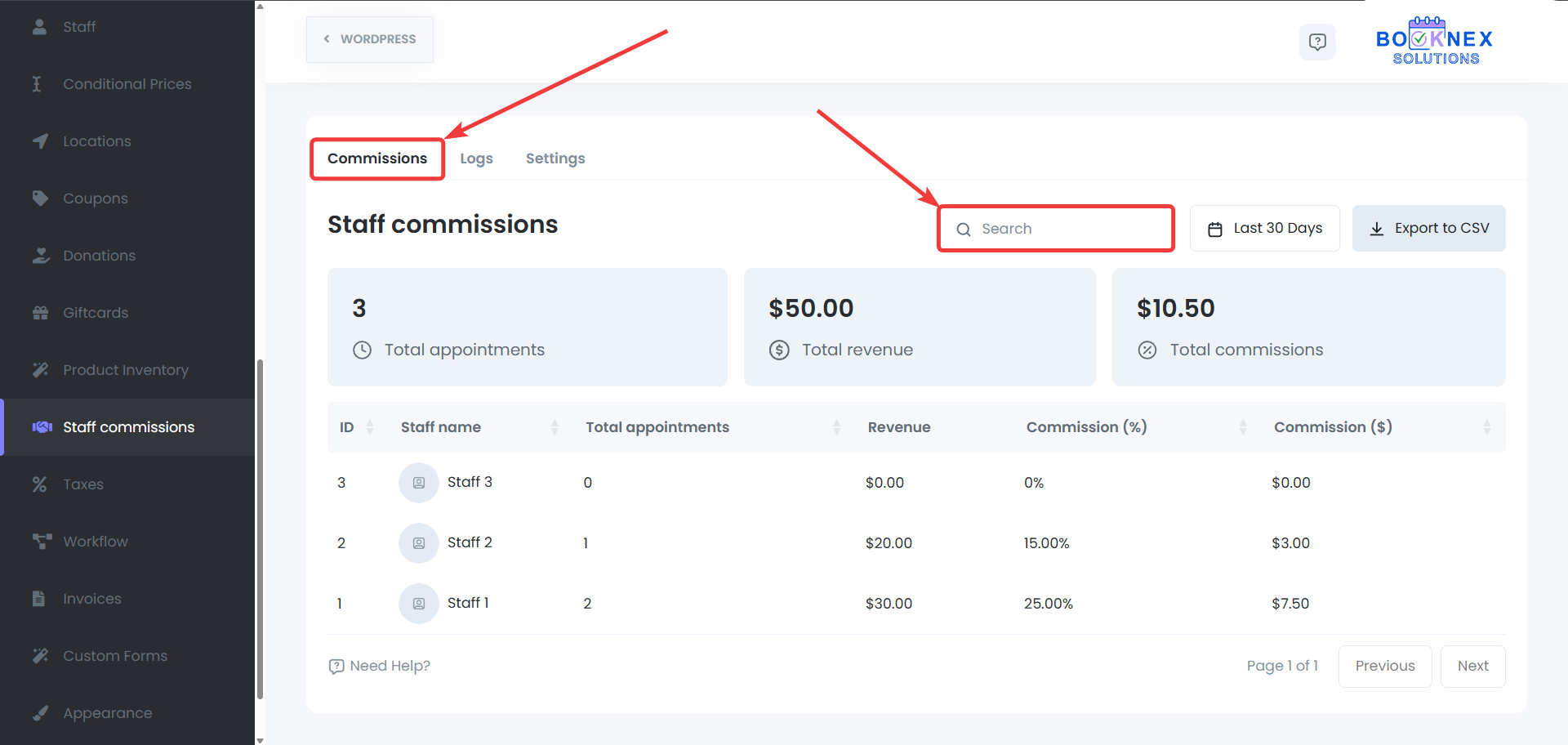Click the Taxes percent icon in sidebar
Image resolution: width=1568 pixels, height=745 pixels.
[x=40, y=484]
